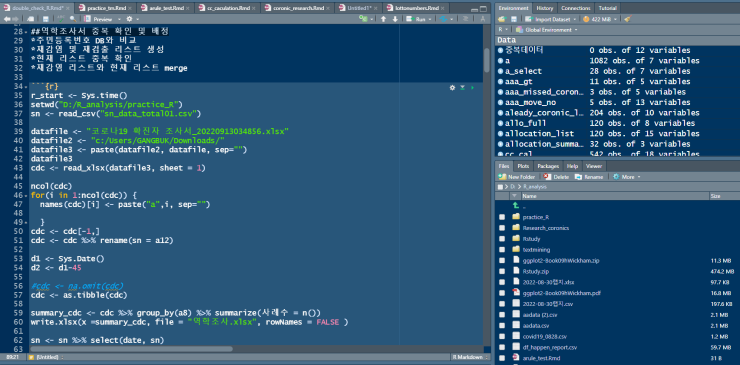The height and width of the screenshot is (365, 740).
Task: Run current chunk green play icon
Action: (x=473, y=87)
